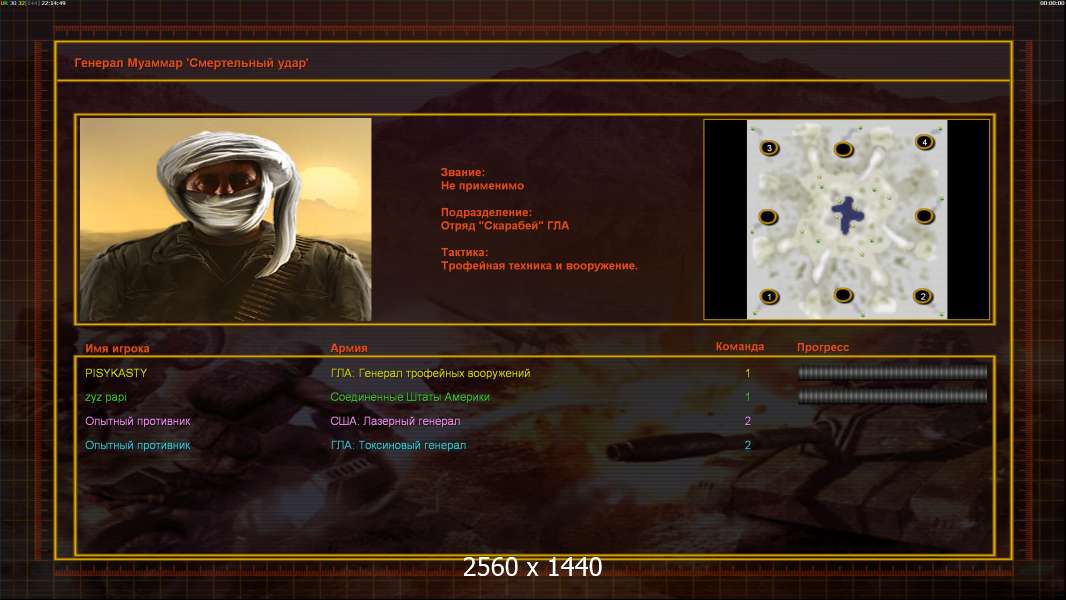1066x600 pixels.
Task: Click the Армия column header
Action: click(x=349, y=348)
